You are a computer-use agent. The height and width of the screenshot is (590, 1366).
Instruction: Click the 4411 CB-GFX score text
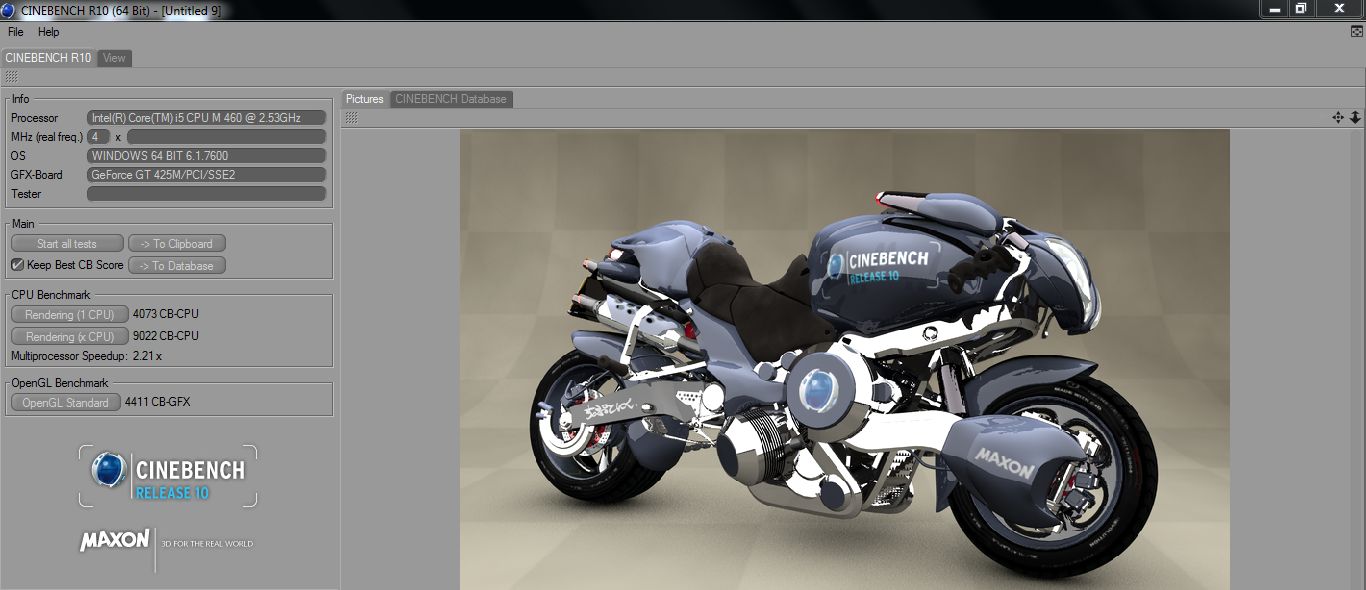click(157, 402)
